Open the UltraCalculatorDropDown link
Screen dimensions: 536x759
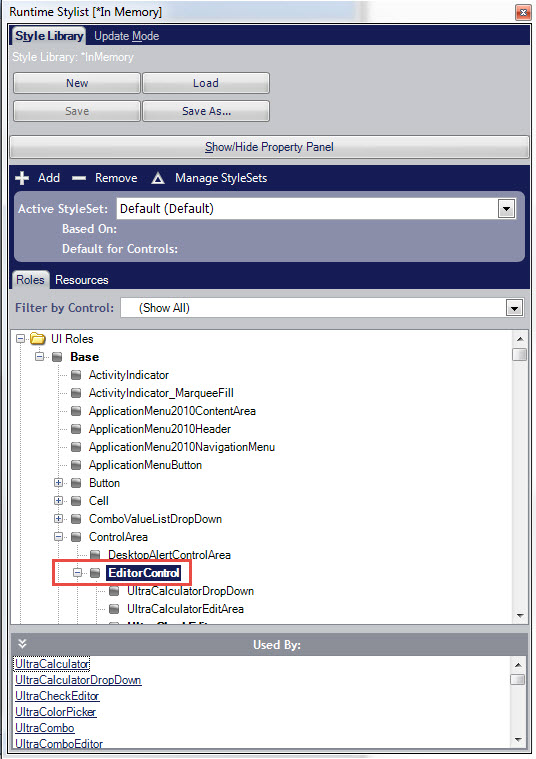78,680
